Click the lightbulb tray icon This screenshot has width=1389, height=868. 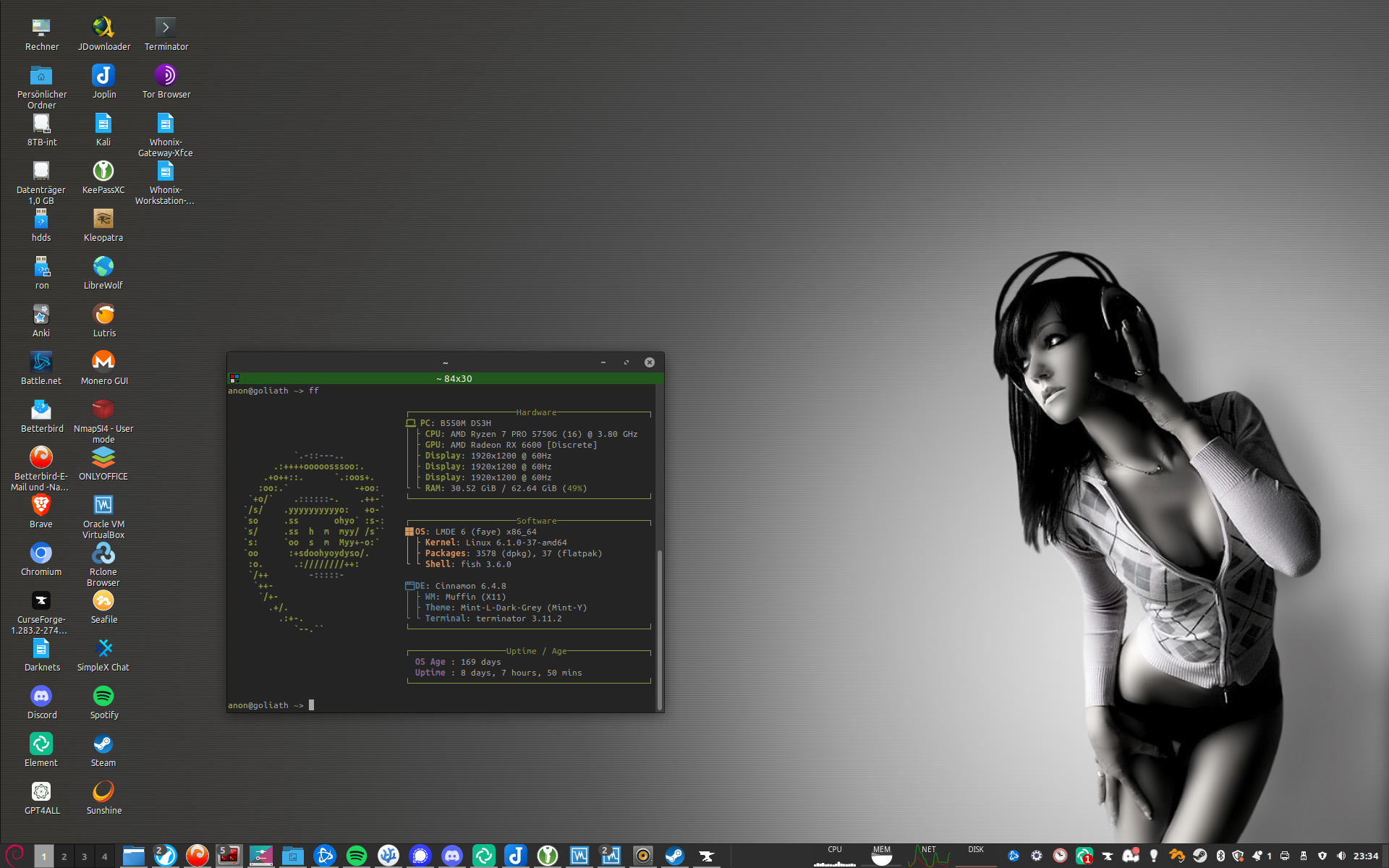[1154, 856]
